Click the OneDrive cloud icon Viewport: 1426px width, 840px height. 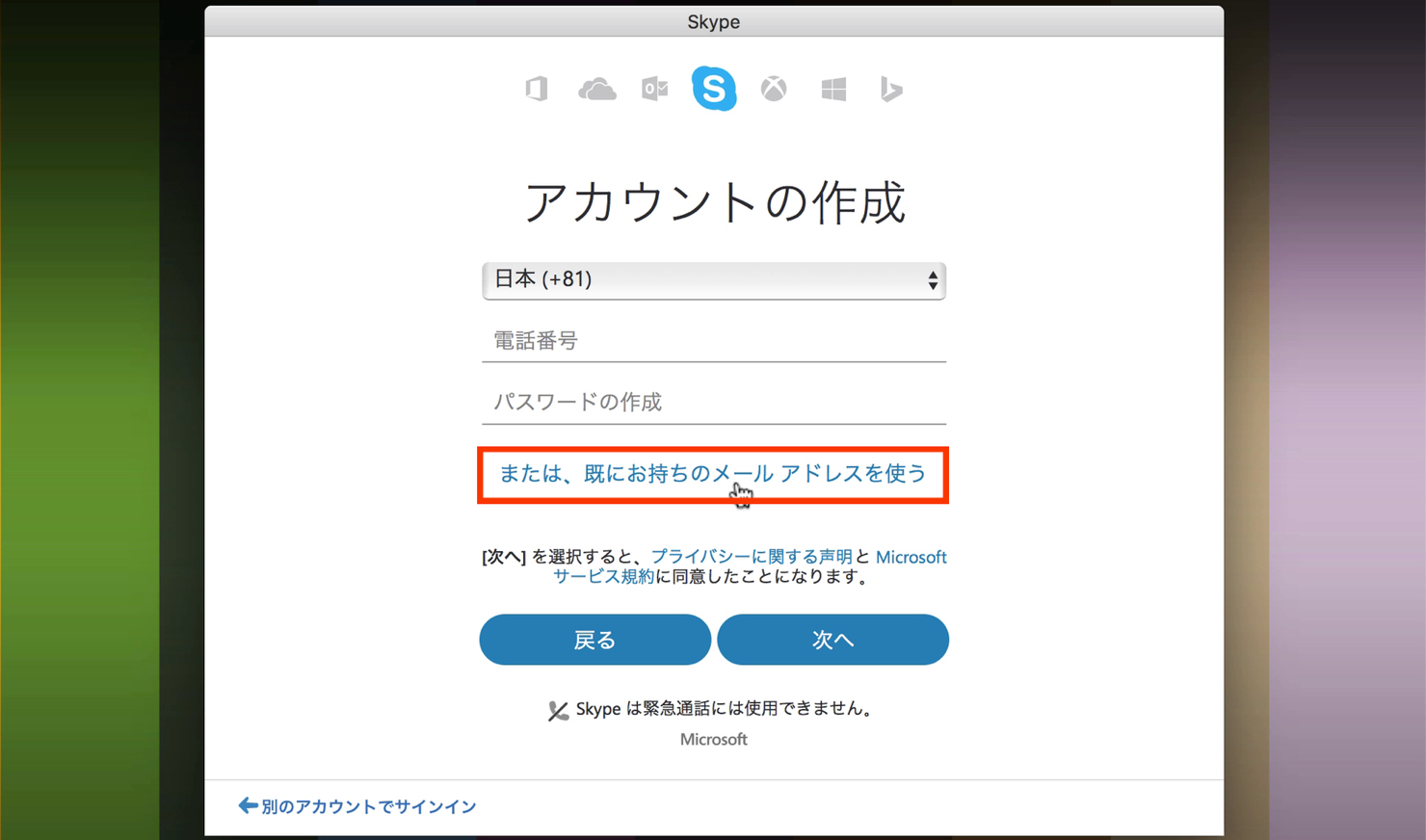(x=596, y=90)
